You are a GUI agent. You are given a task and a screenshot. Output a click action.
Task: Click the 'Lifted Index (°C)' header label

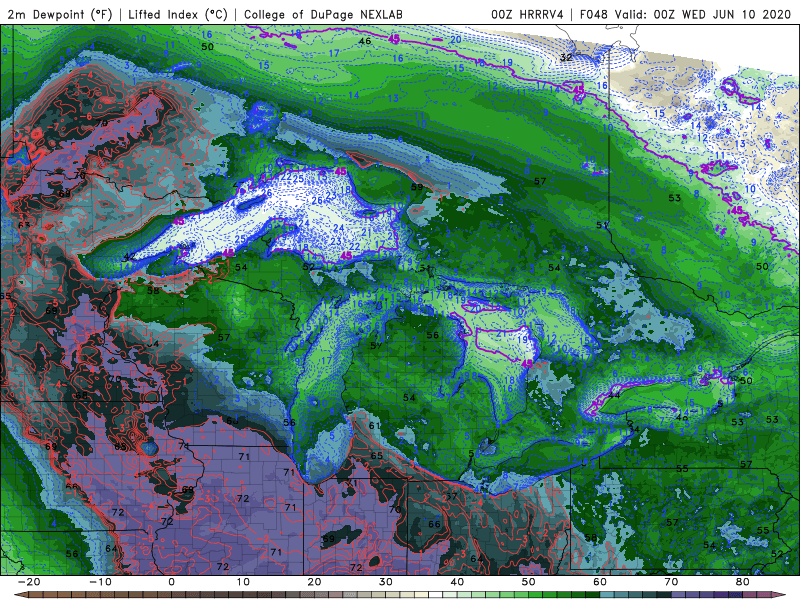(178, 14)
